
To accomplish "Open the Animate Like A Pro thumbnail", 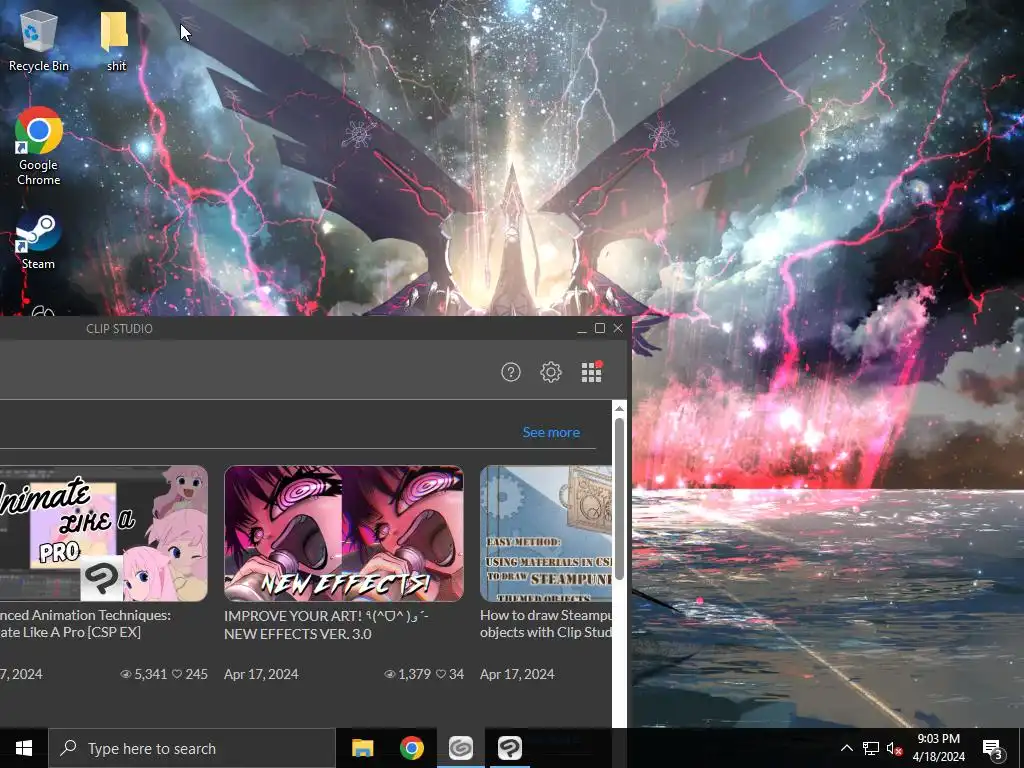I will pyautogui.click(x=103, y=534).
